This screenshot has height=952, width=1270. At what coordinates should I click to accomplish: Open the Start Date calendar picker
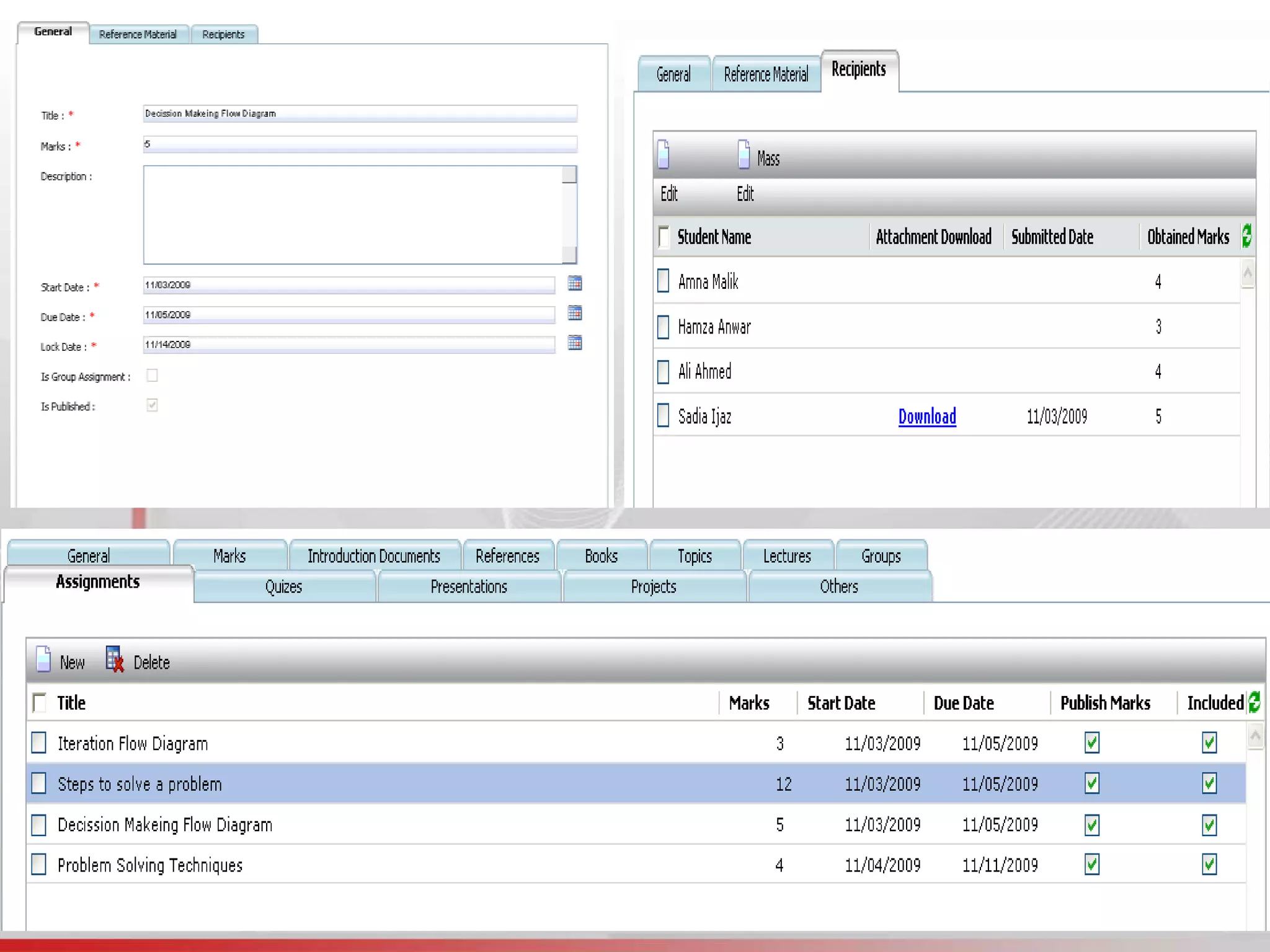point(574,283)
